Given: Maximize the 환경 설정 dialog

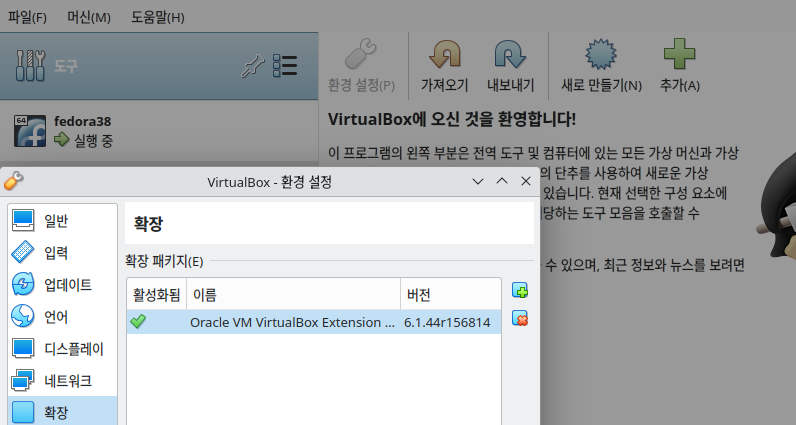Looking at the screenshot, I should 502,181.
